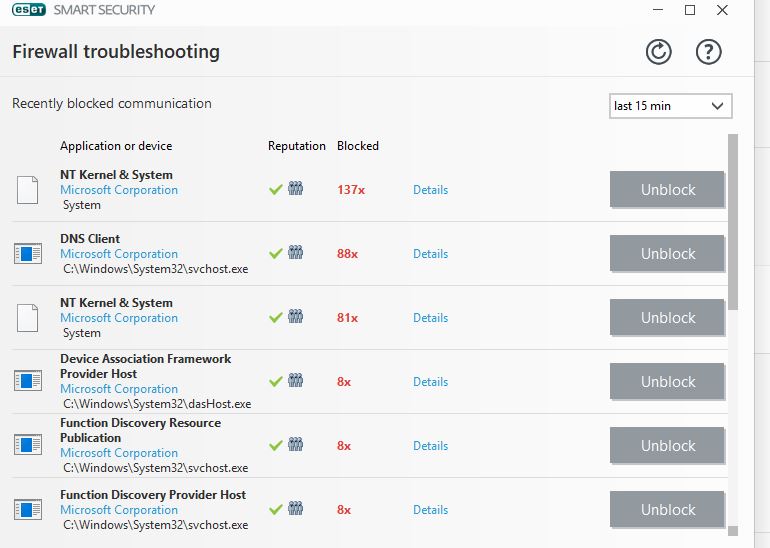Screen dimensions: 770x548
Task: Click the '137x' blocked count
Action: pyautogui.click(x=351, y=190)
